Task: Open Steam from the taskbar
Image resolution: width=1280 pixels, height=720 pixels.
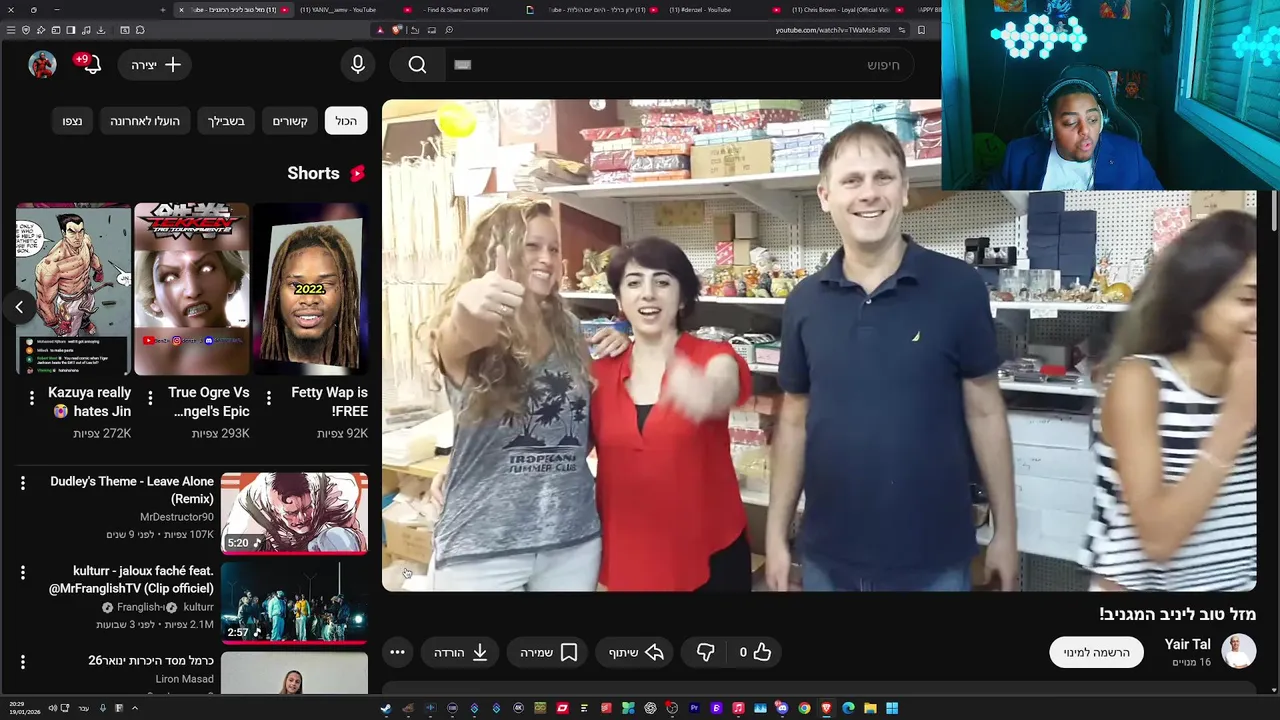Action: 386,708
